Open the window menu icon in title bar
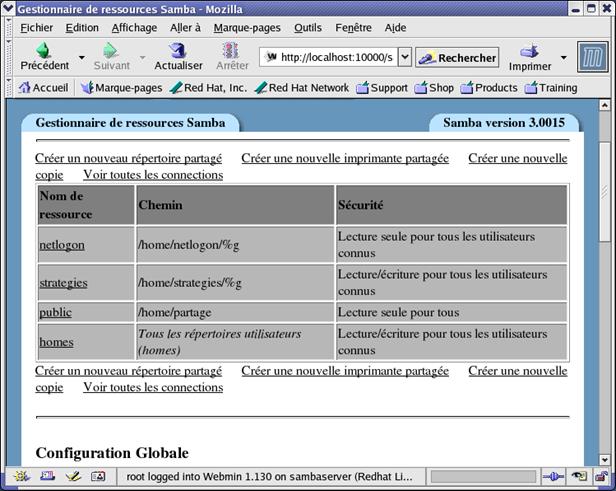This screenshot has width=616, height=491. (x=8, y=8)
